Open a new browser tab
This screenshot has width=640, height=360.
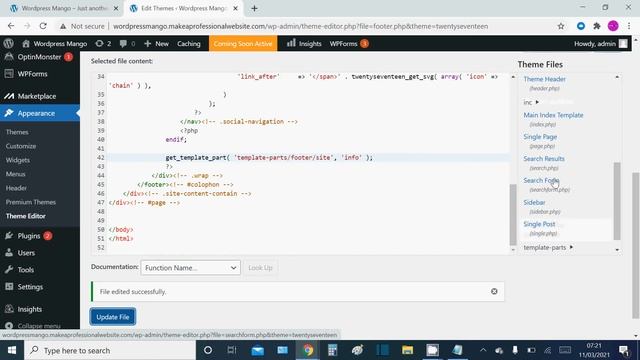pos(254,8)
